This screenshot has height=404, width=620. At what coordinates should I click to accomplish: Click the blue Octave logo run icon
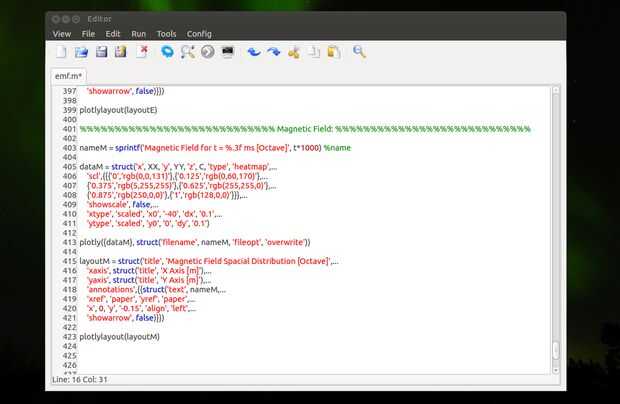[x=167, y=52]
